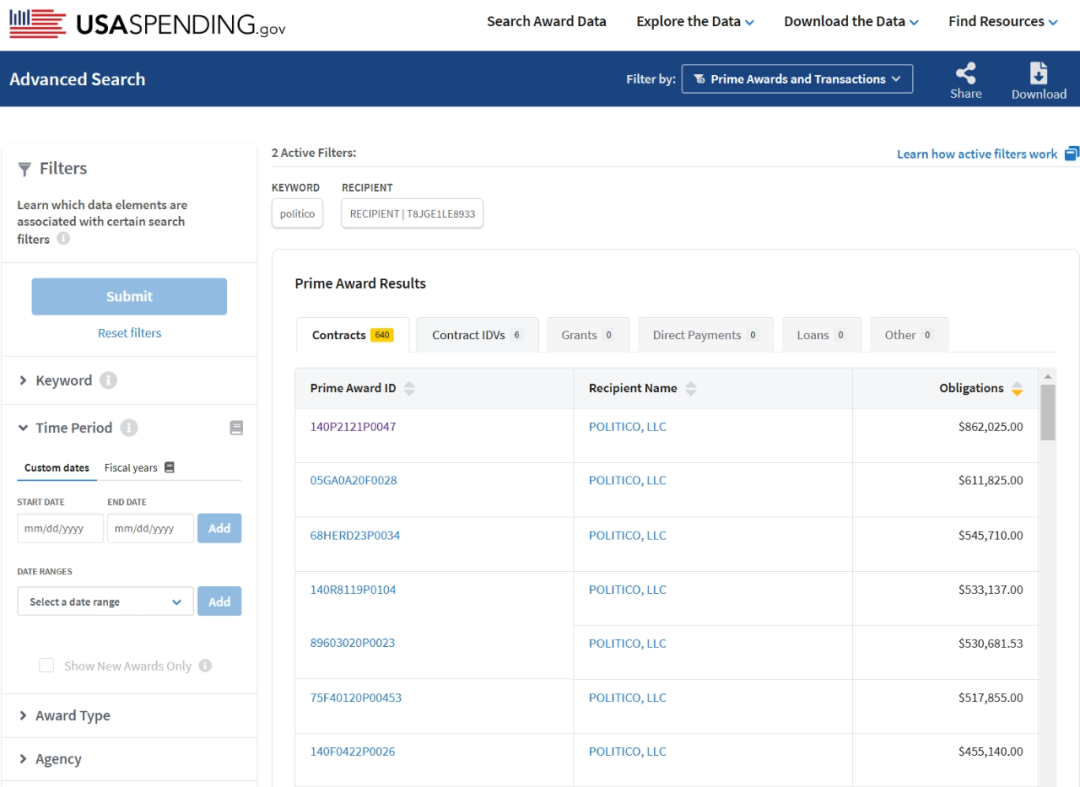The height and width of the screenshot is (787, 1080).
Task: Sort by Obligations arrows
Action: (1017, 388)
